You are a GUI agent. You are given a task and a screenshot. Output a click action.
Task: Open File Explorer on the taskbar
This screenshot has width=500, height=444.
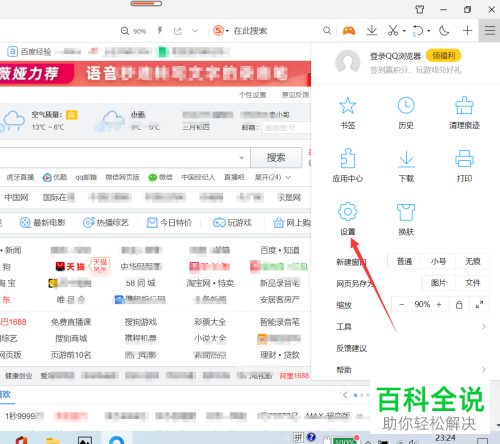pos(53,440)
